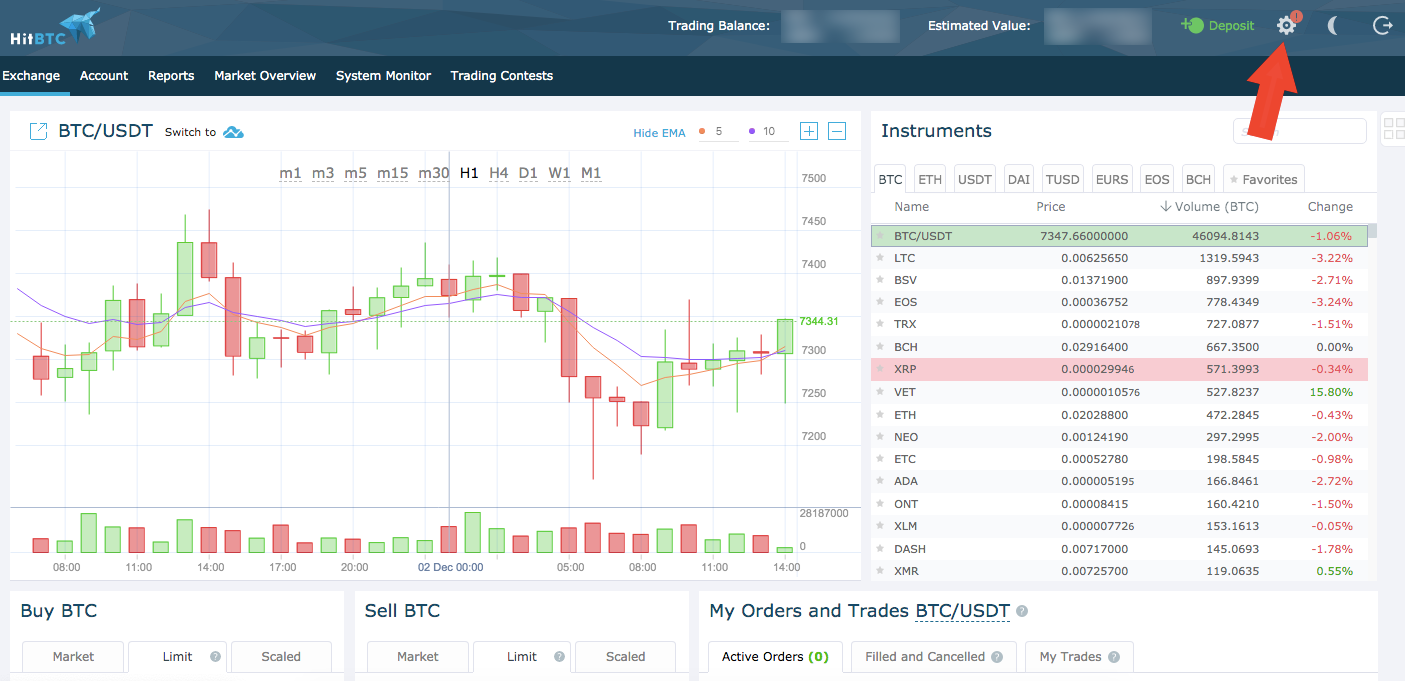Toggle favorite star for VET
1405x681 pixels.
(x=880, y=392)
